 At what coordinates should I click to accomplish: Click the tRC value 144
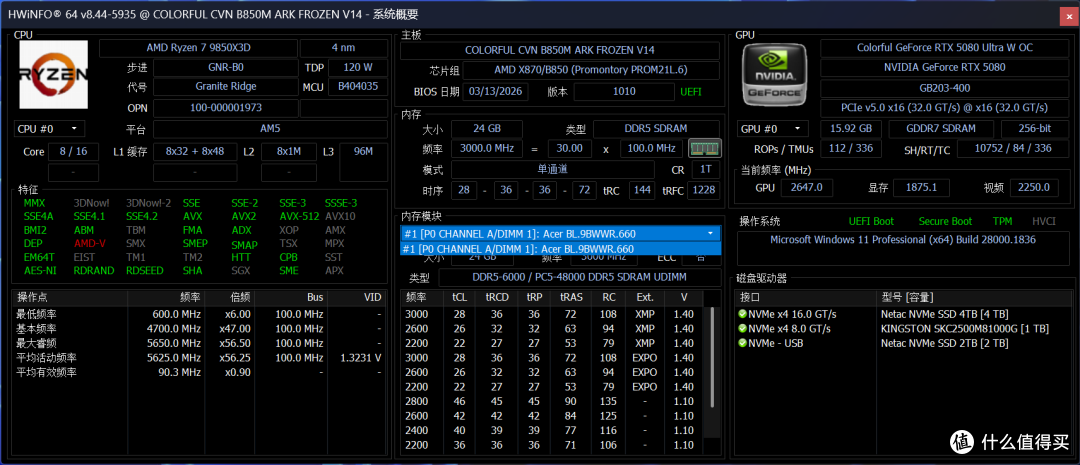[642, 190]
